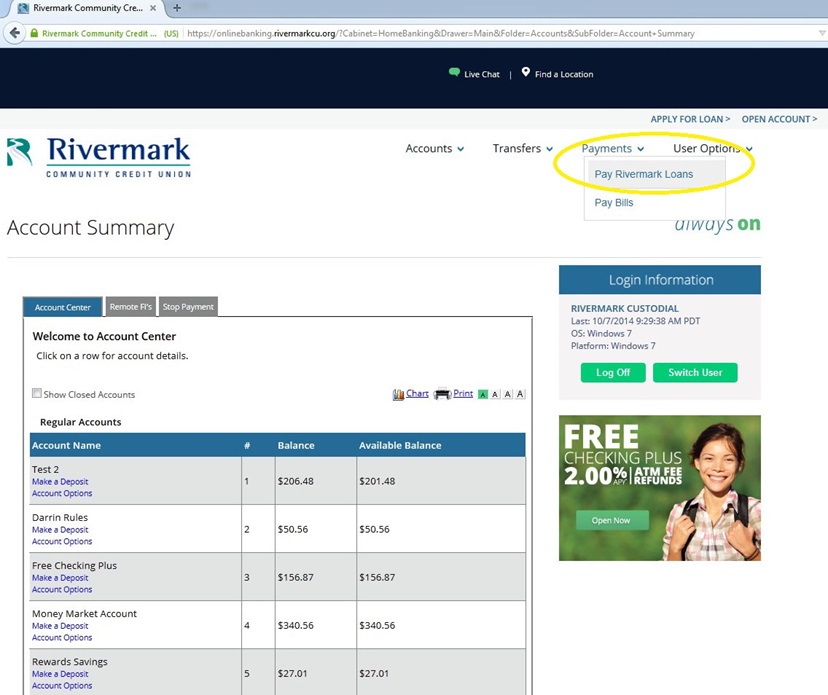Switch to the Account Center tab
828x695 pixels.
tap(62, 307)
